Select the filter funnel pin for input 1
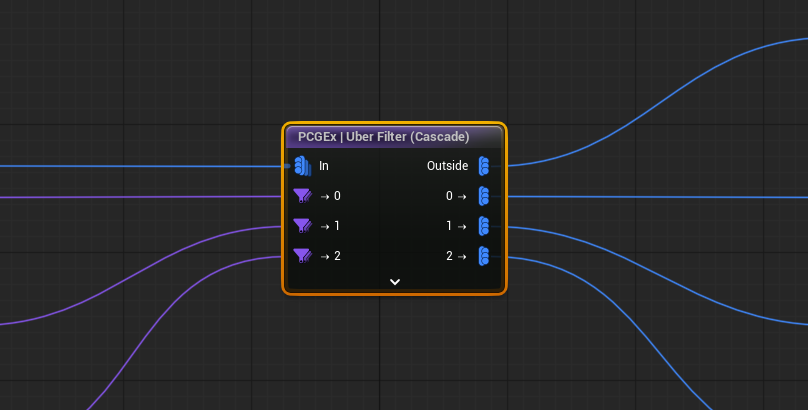808x410 pixels. click(x=302, y=226)
